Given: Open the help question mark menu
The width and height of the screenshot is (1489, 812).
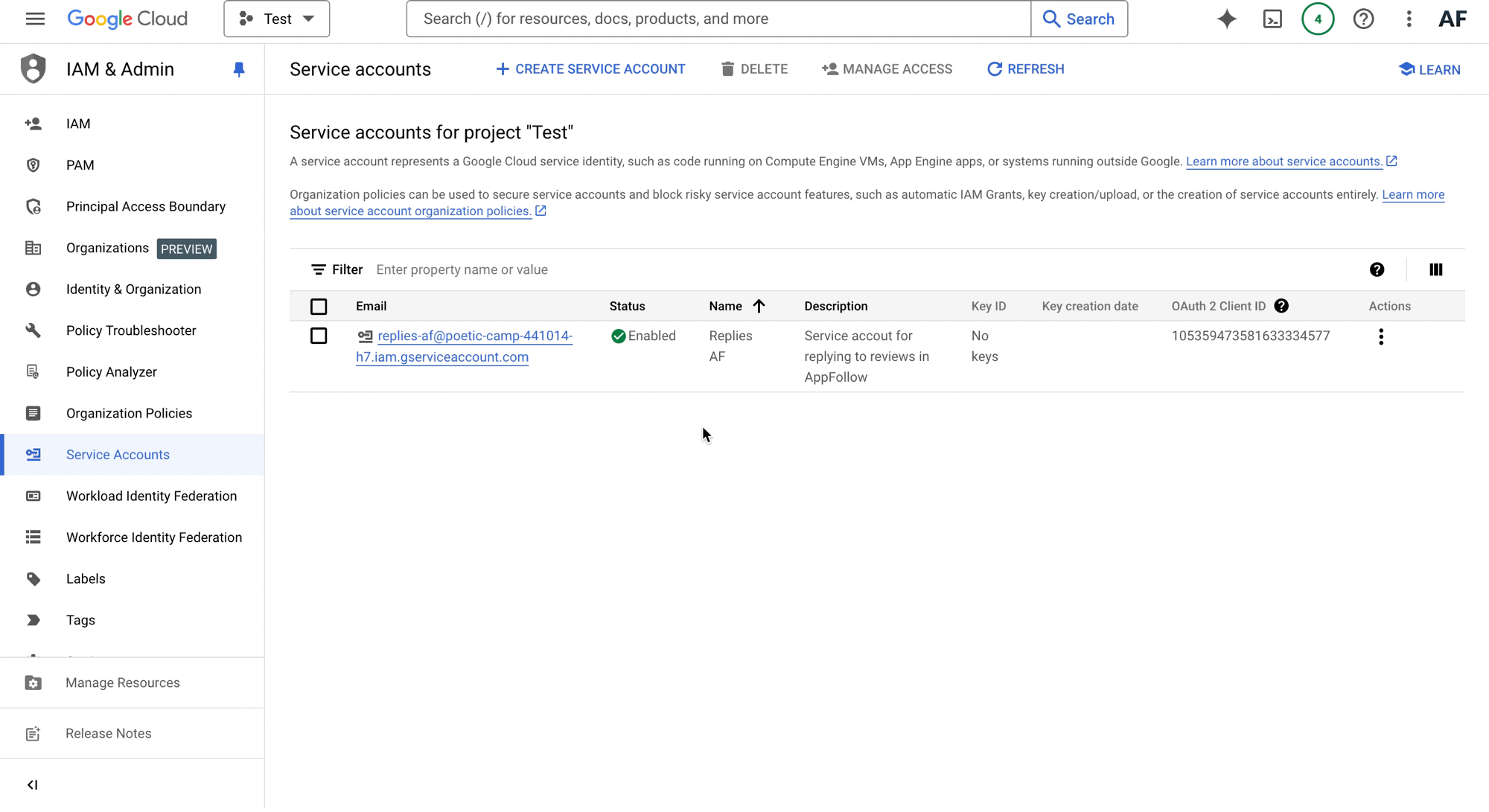Looking at the screenshot, I should click(x=1363, y=19).
